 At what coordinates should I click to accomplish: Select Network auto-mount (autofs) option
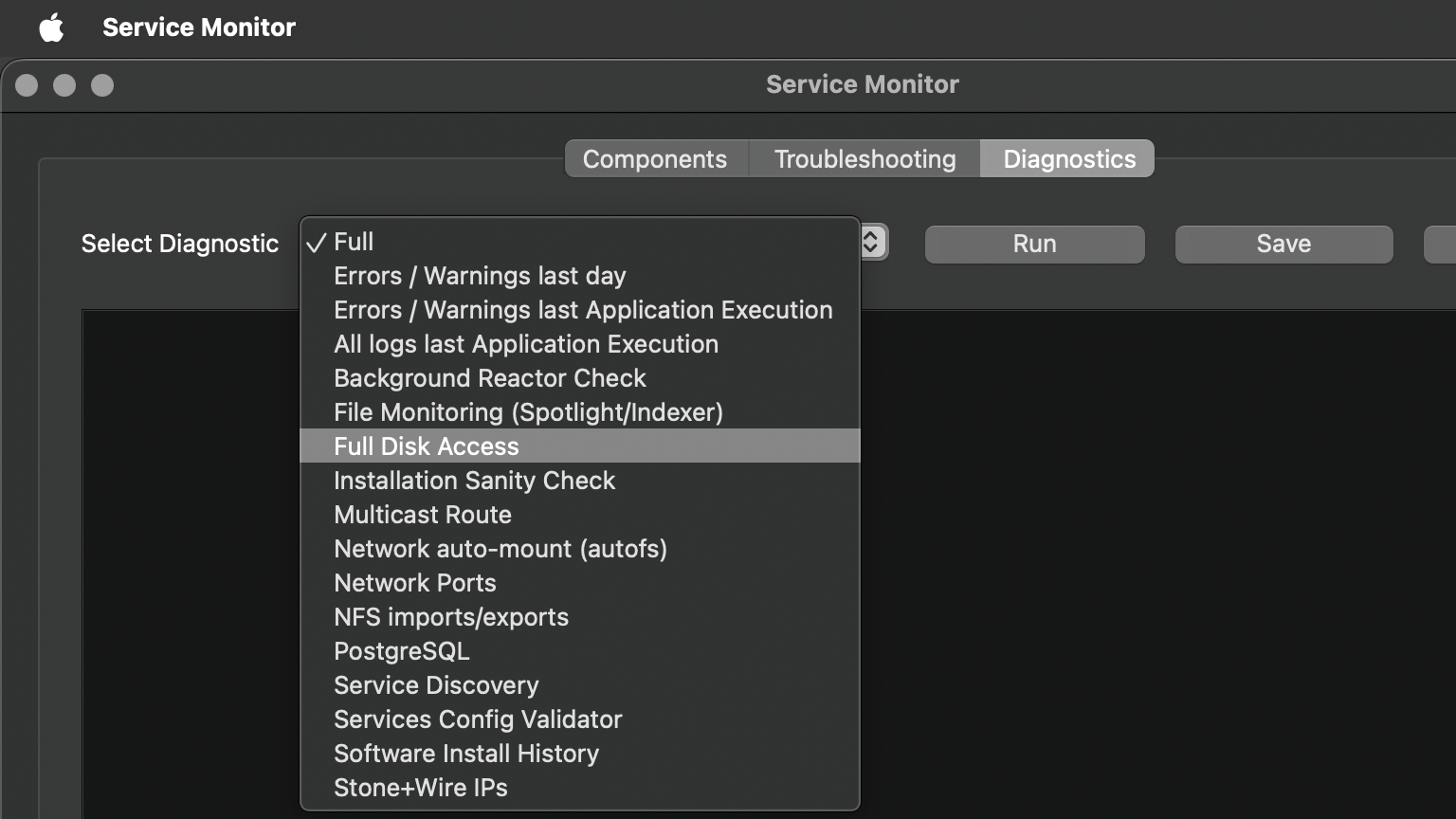500,549
